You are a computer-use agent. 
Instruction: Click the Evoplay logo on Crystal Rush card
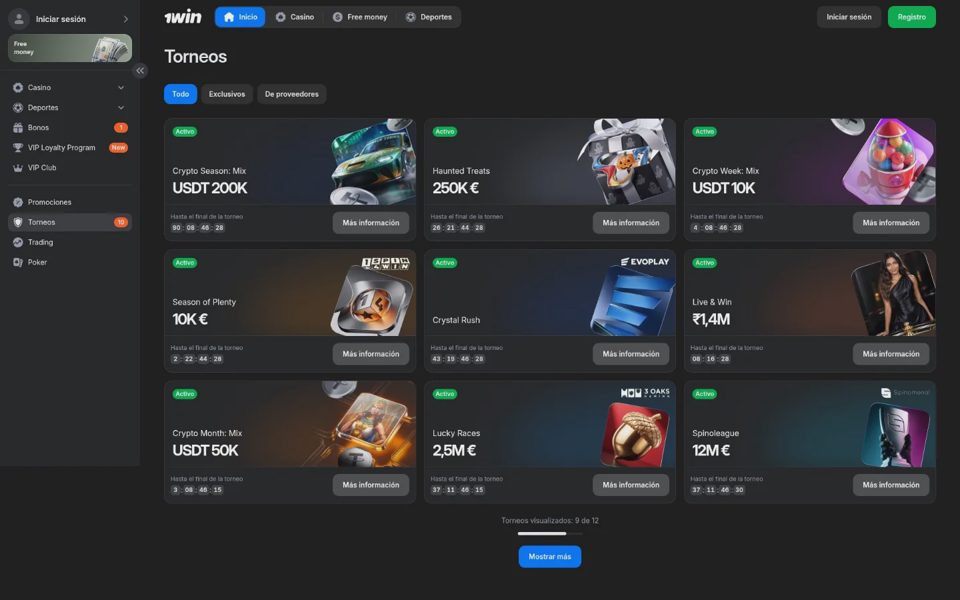(x=645, y=261)
